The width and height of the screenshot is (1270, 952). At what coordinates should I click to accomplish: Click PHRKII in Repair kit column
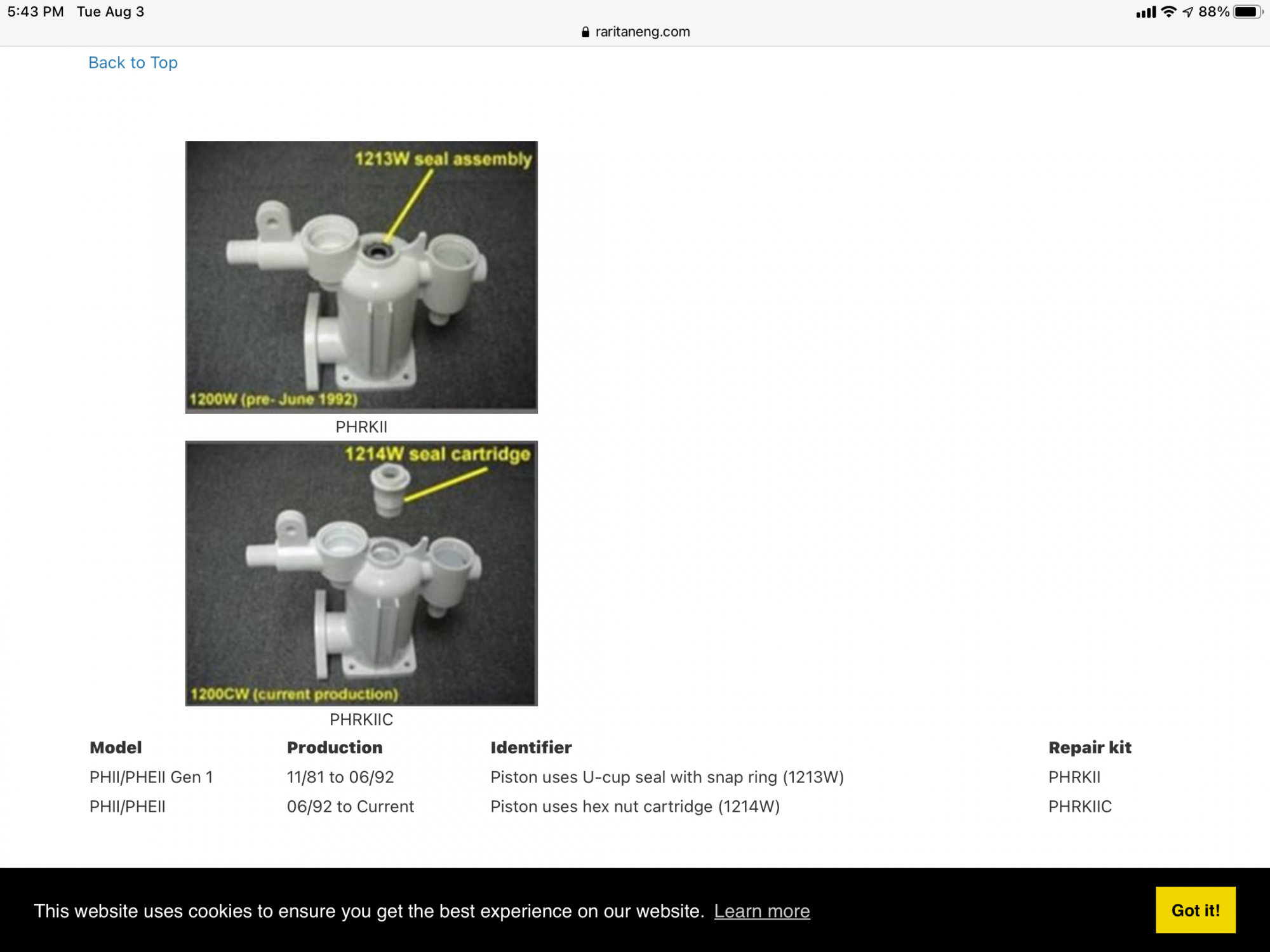click(x=1074, y=777)
